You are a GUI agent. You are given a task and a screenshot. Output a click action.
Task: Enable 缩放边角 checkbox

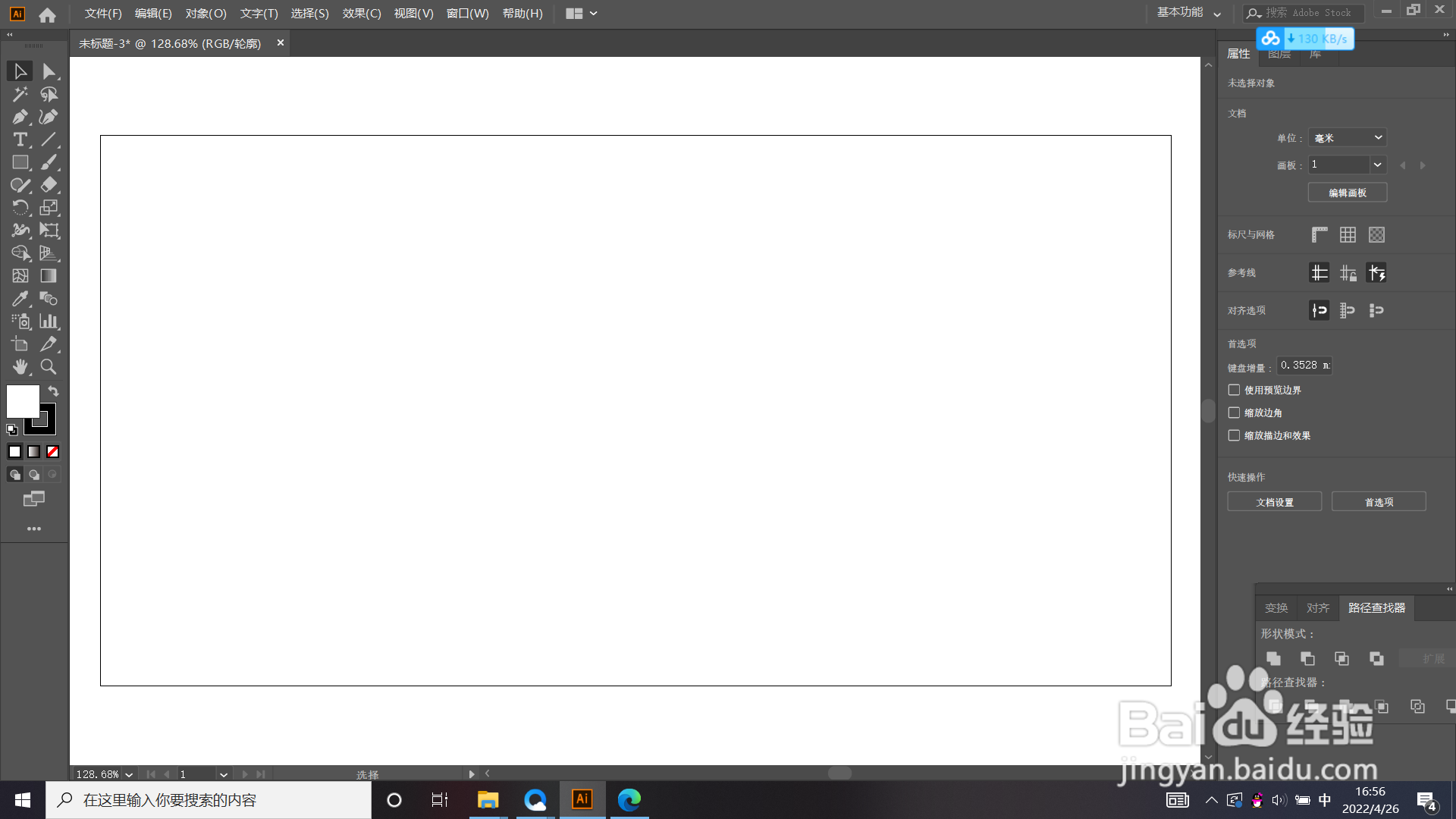(1235, 413)
